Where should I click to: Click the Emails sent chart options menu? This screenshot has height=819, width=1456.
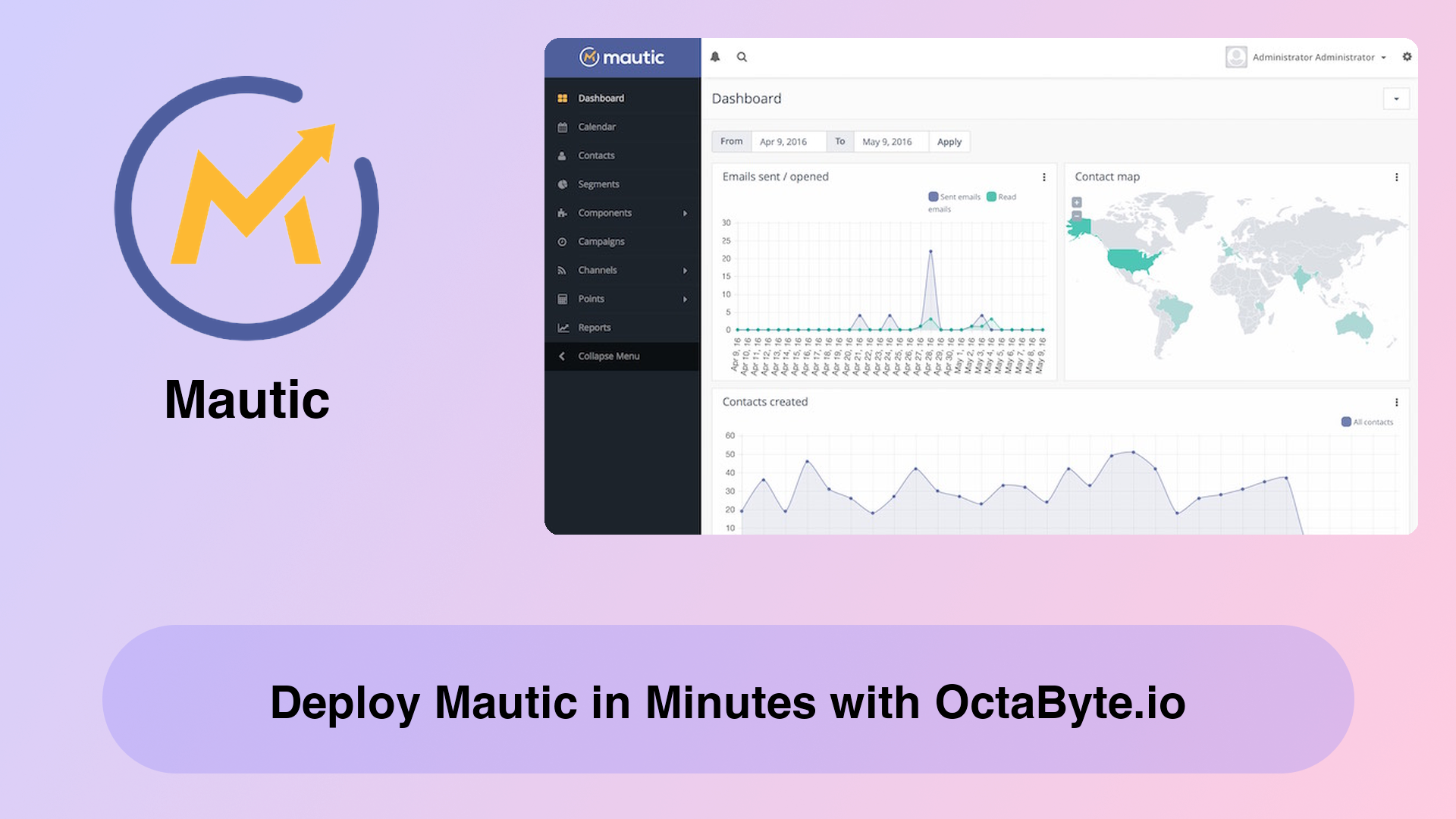(1044, 177)
